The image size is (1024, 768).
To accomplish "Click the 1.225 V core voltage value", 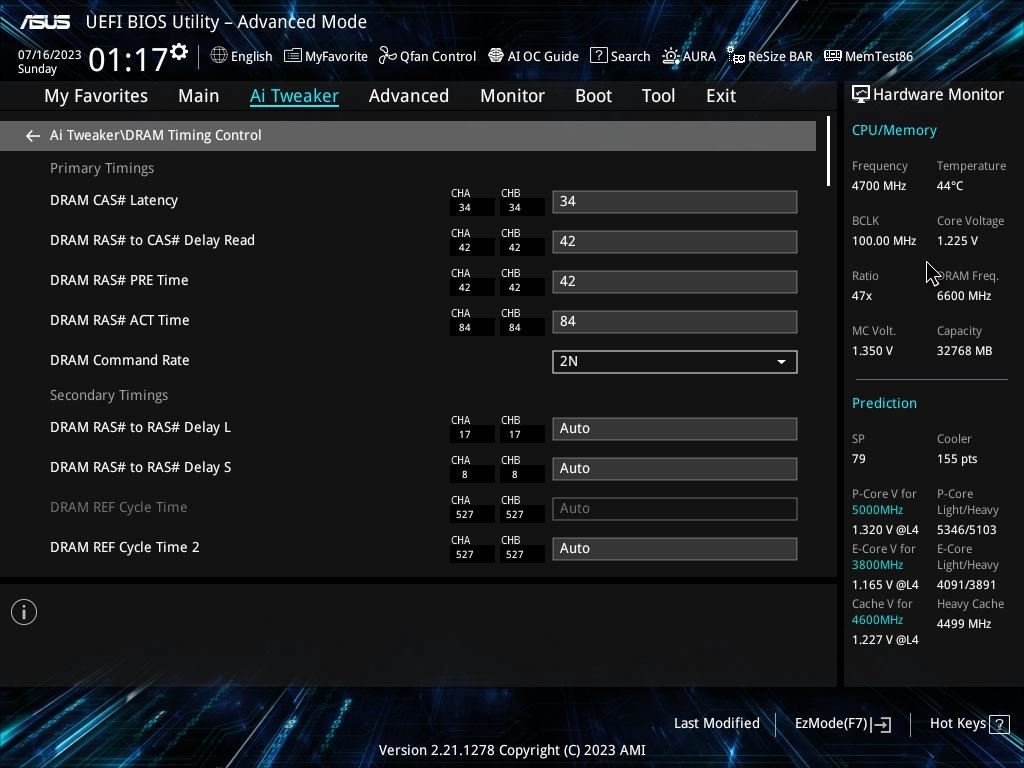I will coord(957,241).
